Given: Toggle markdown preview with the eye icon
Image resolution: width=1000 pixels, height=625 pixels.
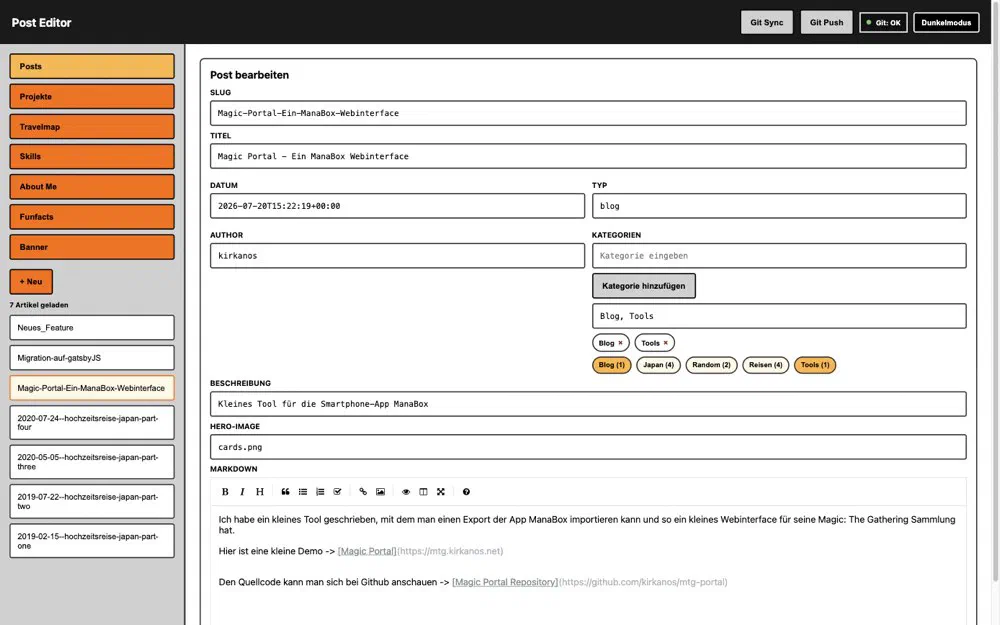Looking at the screenshot, I should (406, 492).
